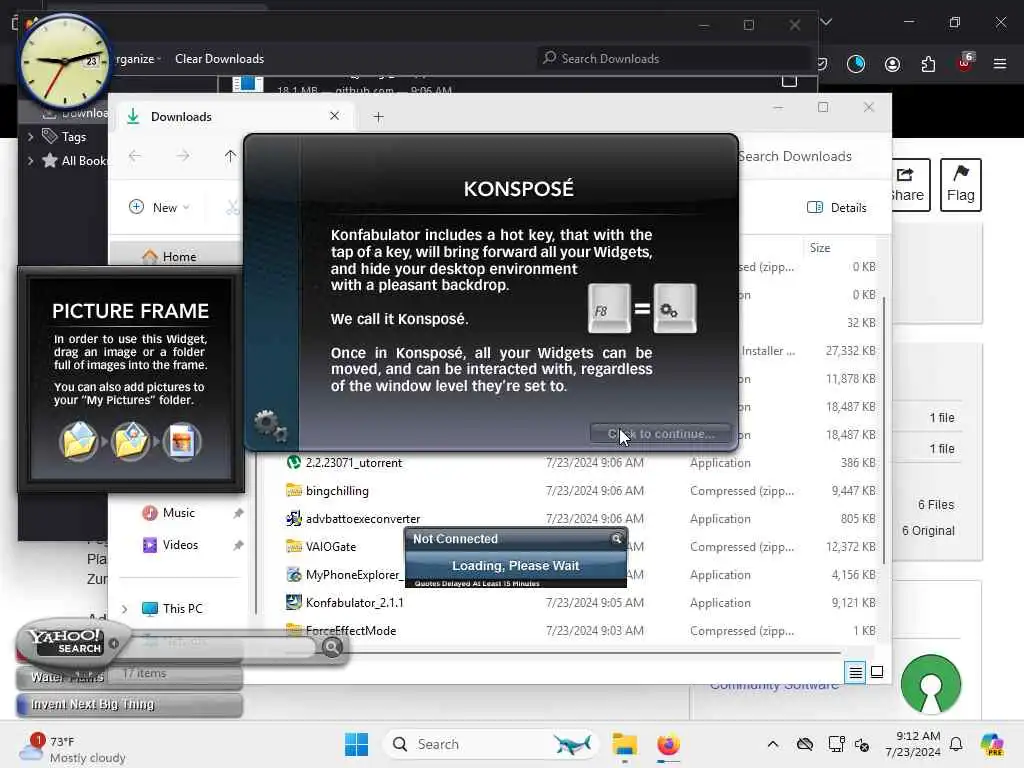Viewport: 1024px width, 768px height.
Task: Expand All Bookmarks in Firefox Library sidebar
Action: [x=30, y=161]
